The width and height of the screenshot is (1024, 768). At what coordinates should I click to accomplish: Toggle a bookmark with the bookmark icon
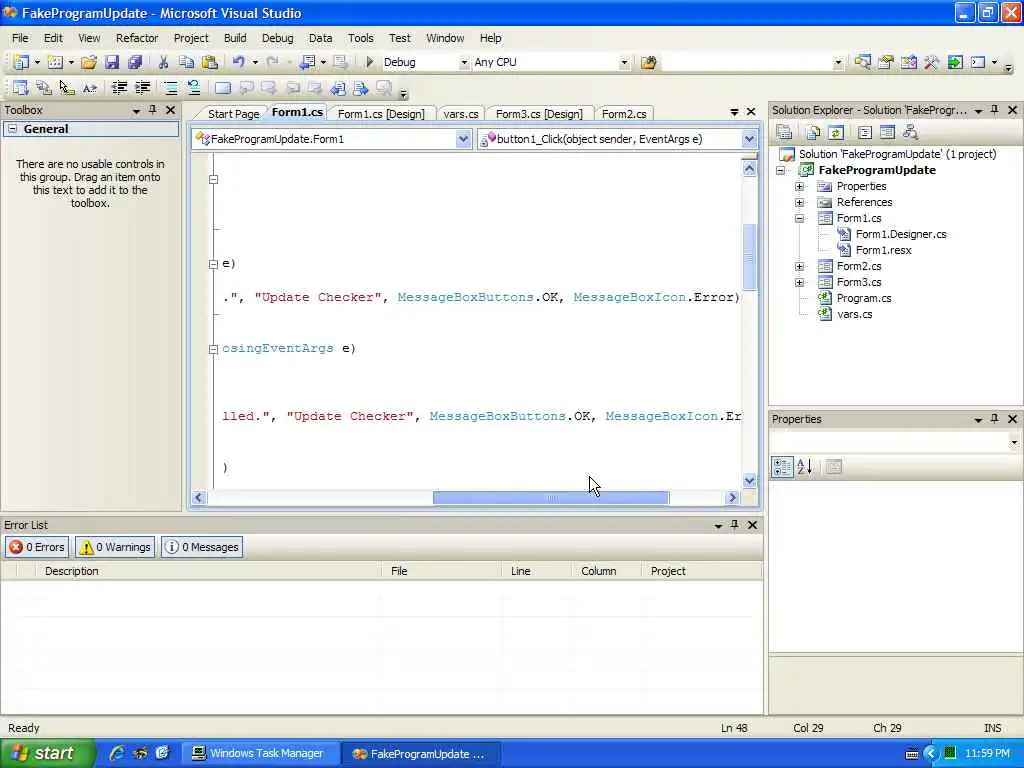(223, 88)
